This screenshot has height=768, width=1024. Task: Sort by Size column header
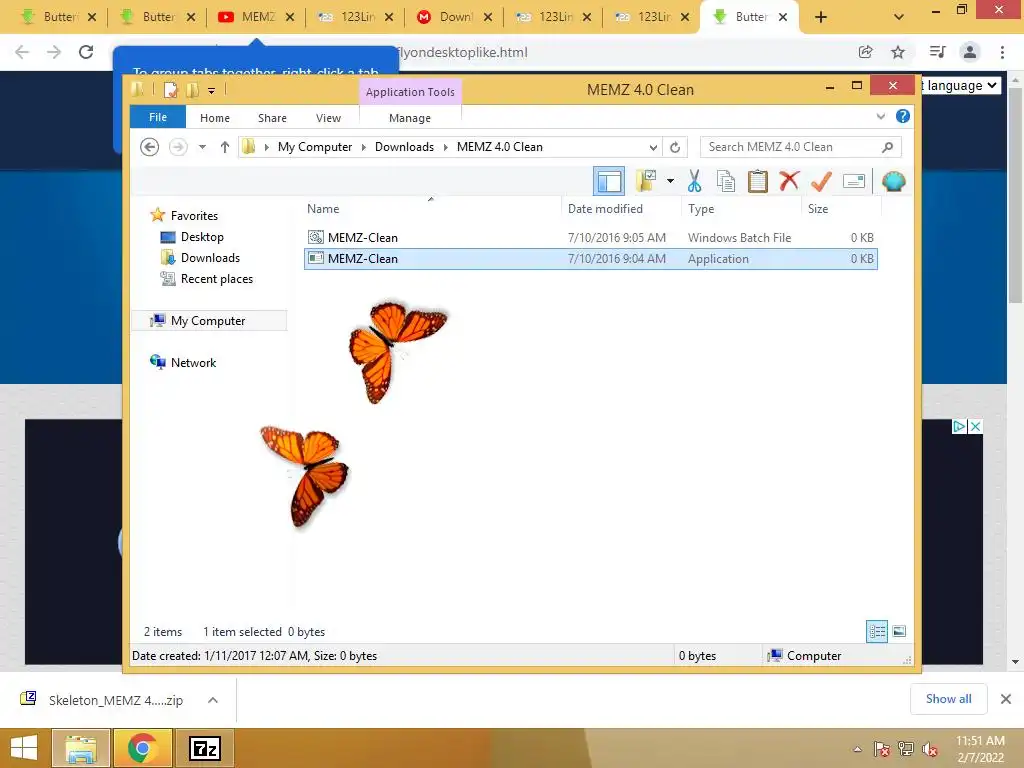(841, 208)
